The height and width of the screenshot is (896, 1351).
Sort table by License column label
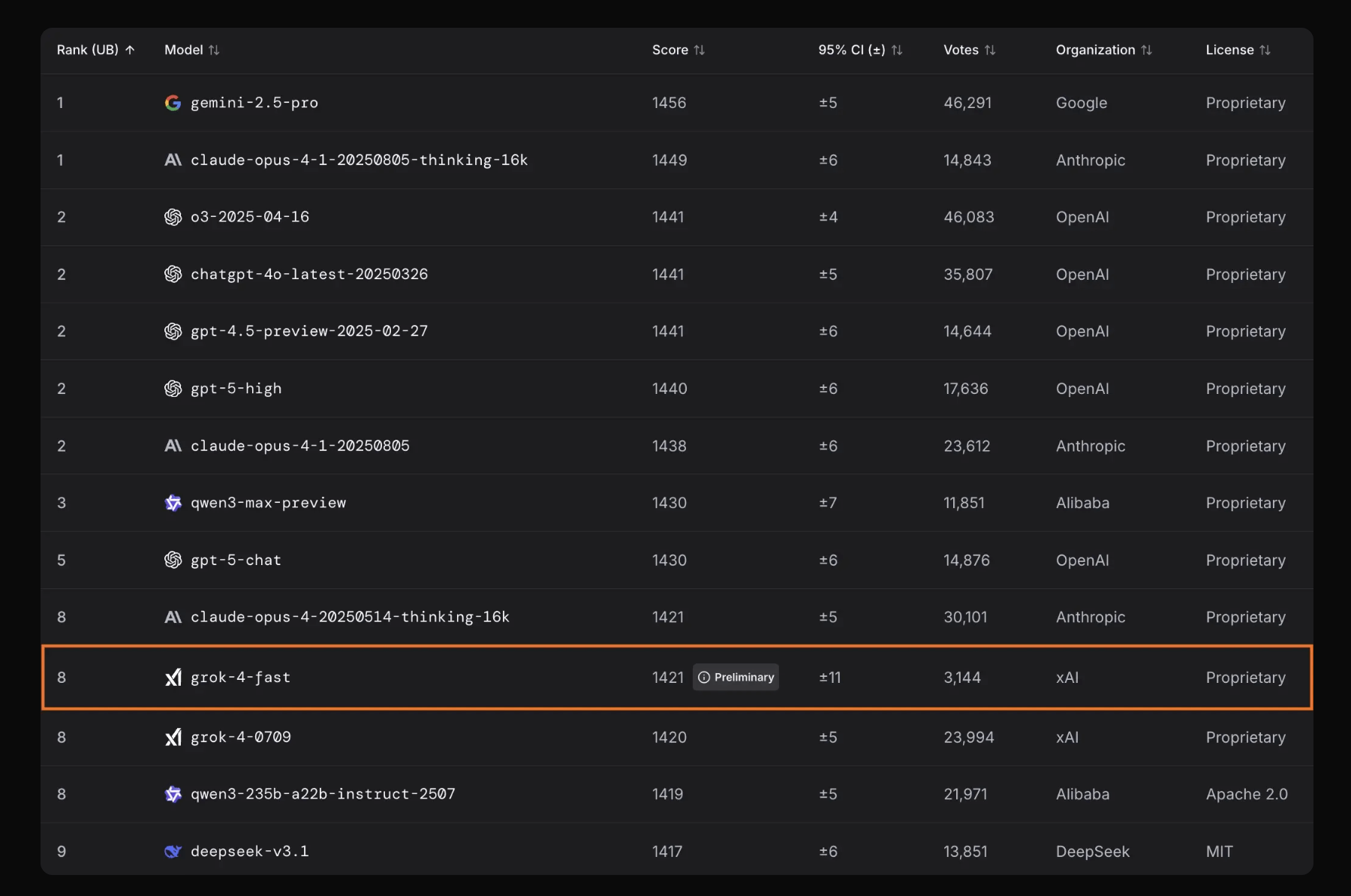point(1230,50)
